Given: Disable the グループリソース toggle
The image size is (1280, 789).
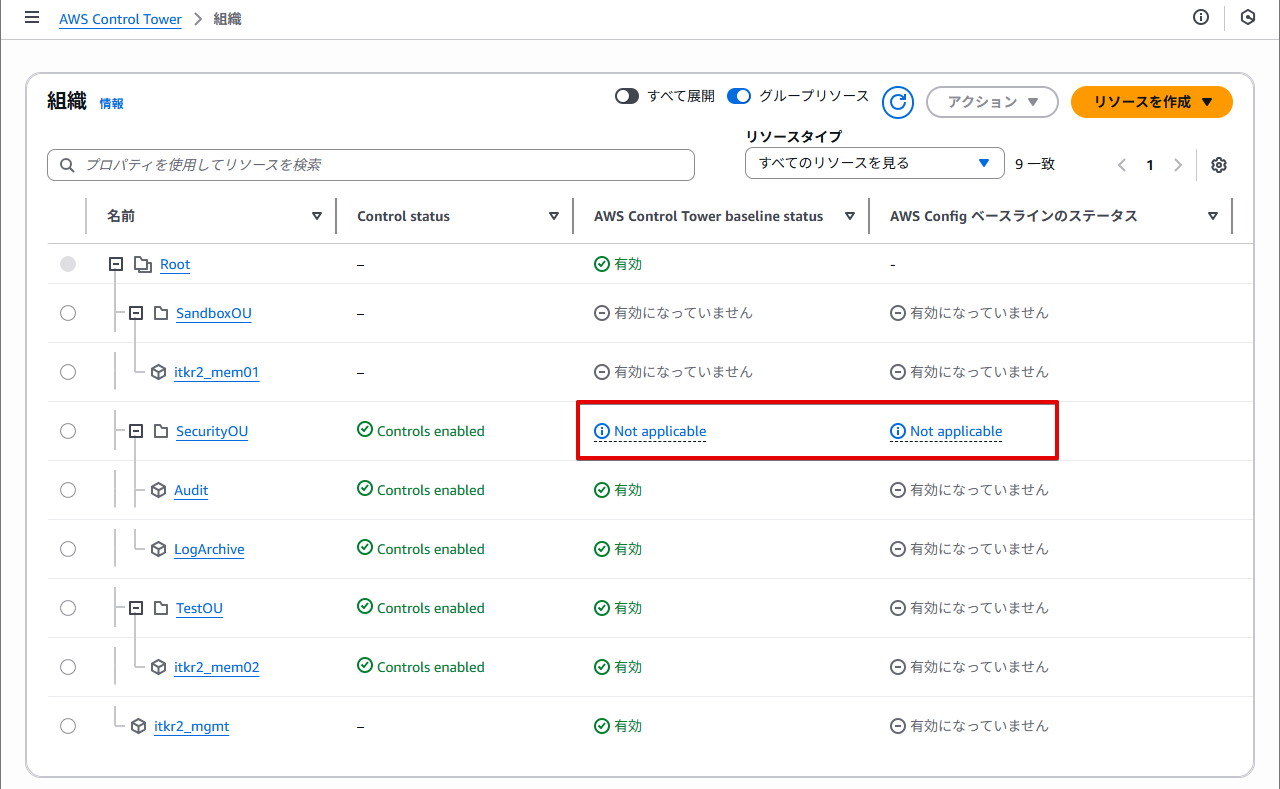Looking at the screenshot, I should tap(739, 97).
